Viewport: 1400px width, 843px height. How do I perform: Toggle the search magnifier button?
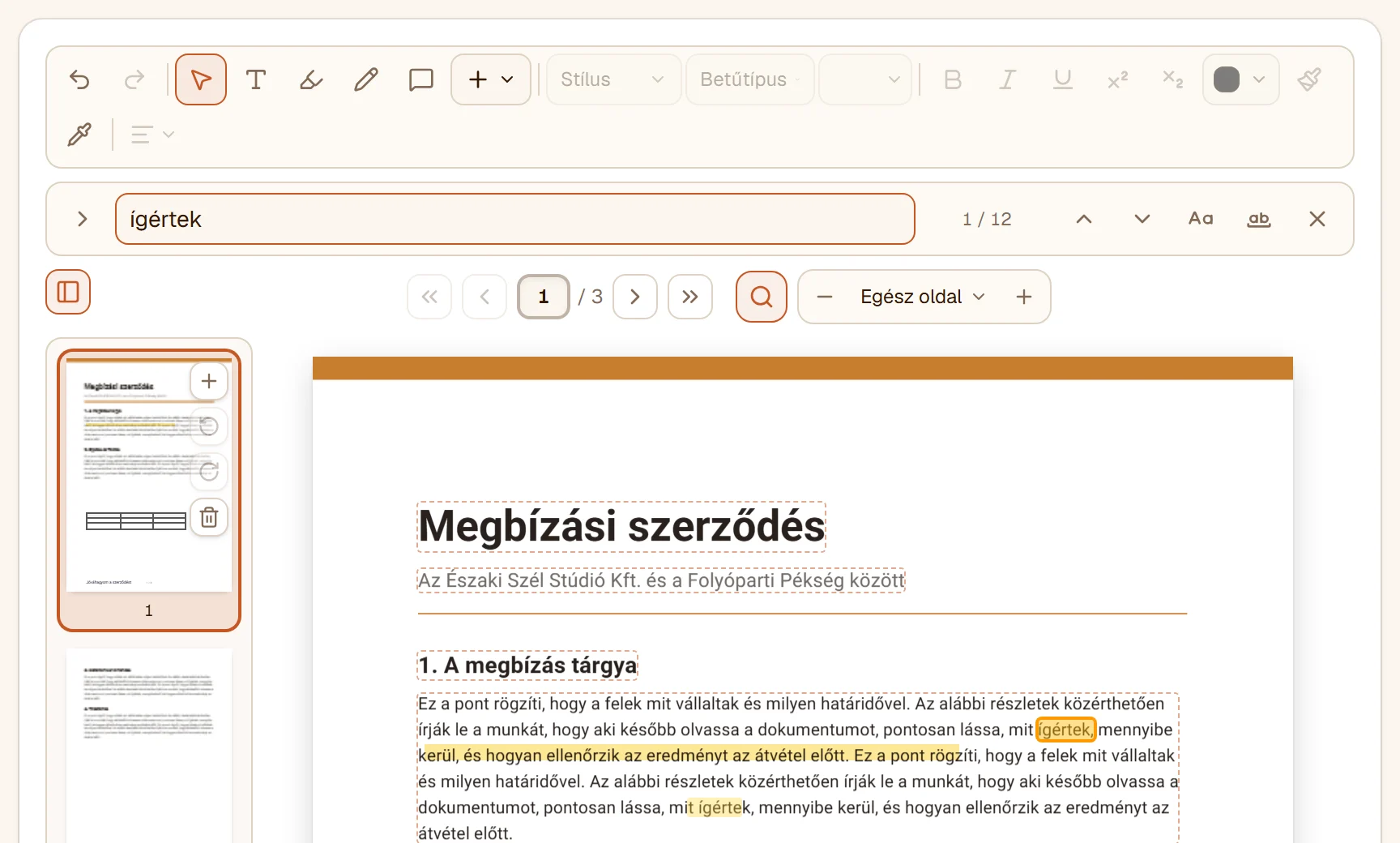click(762, 297)
